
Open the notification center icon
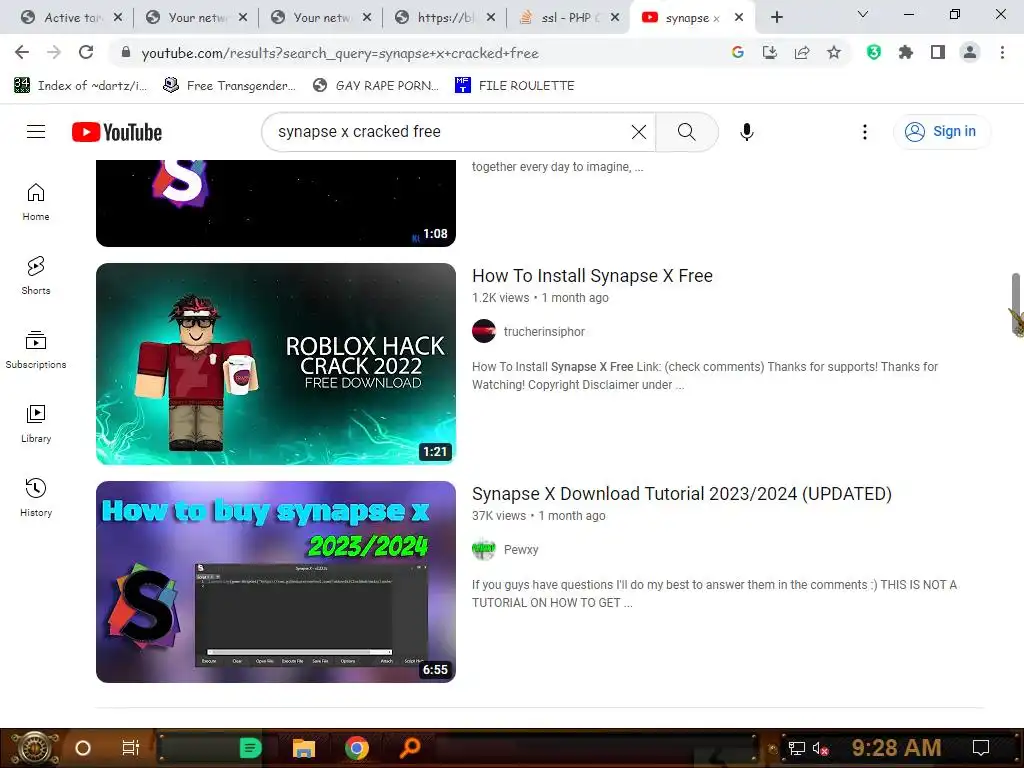981,748
